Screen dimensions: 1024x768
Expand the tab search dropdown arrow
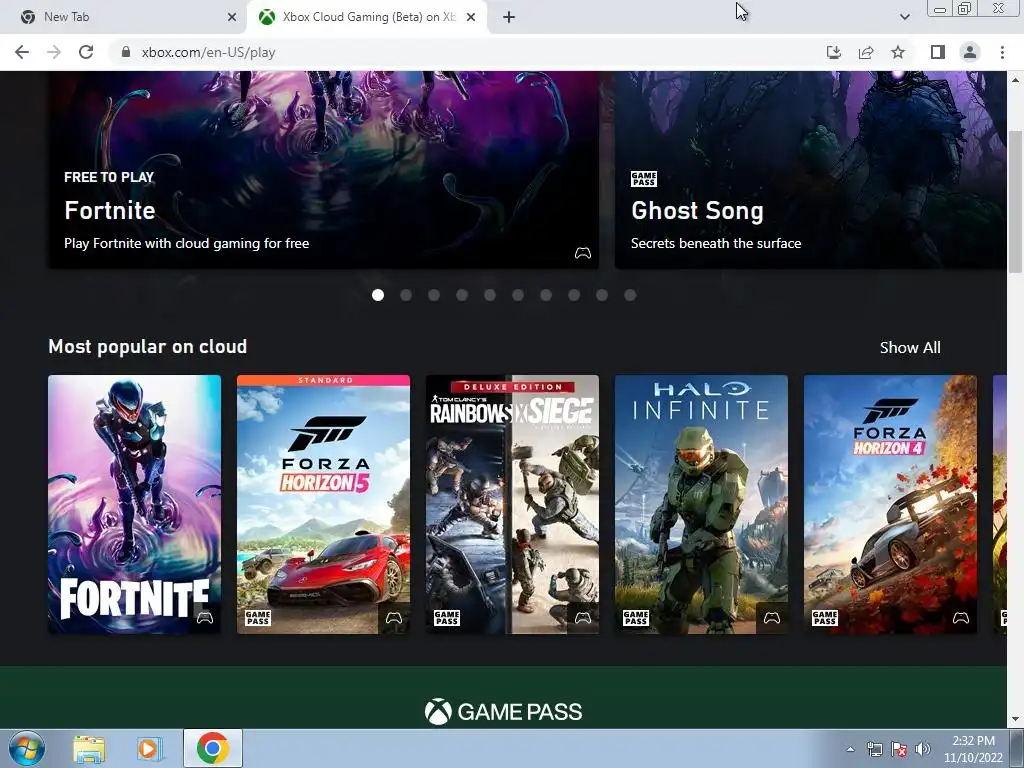tap(904, 17)
